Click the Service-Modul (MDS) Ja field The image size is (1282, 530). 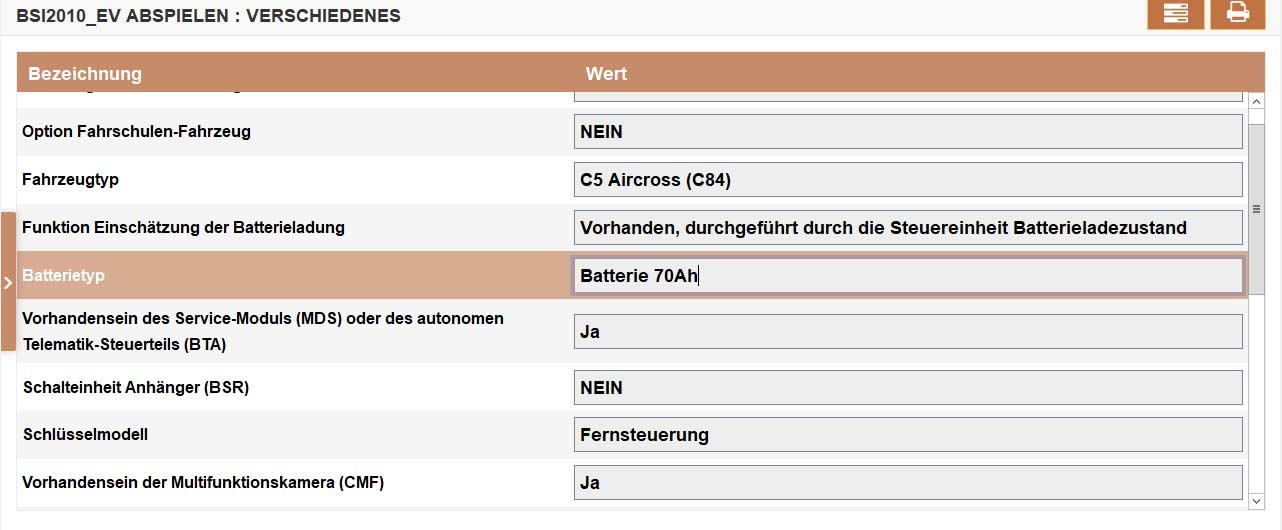coord(908,331)
